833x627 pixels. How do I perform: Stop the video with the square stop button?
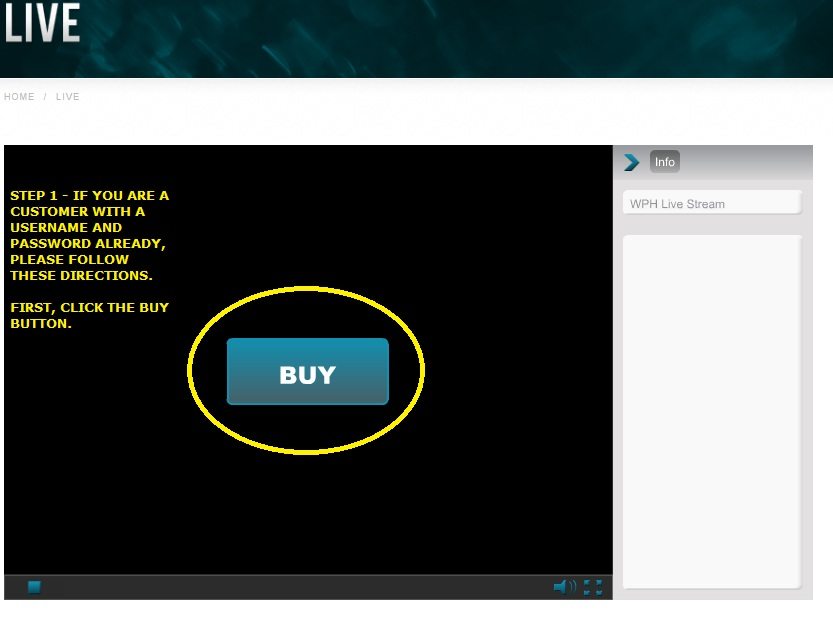click(35, 587)
